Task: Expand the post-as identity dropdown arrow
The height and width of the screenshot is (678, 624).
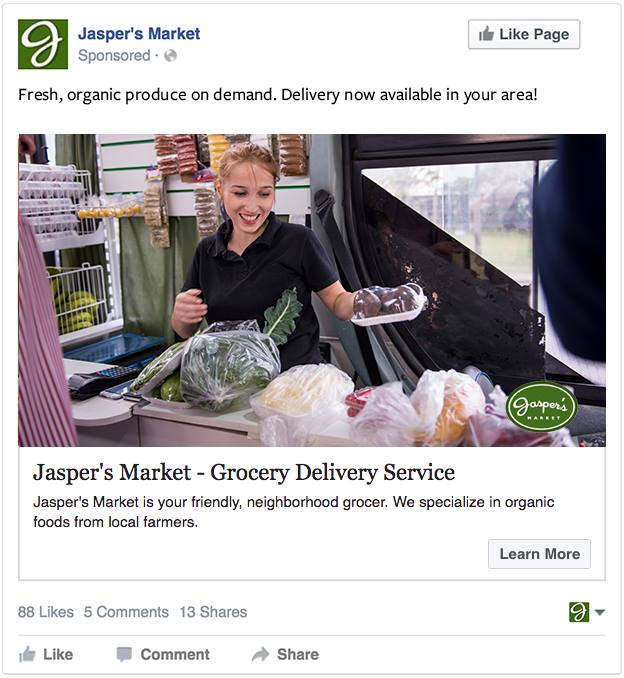Action: [x=600, y=612]
